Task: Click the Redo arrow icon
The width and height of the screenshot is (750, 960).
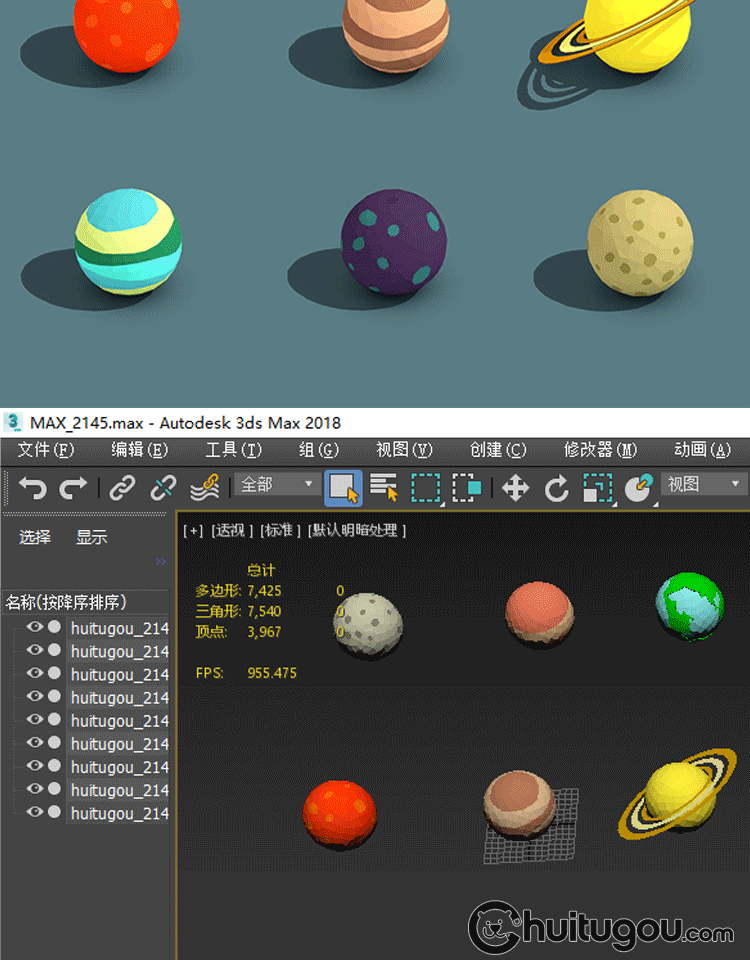Action: tap(73, 488)
